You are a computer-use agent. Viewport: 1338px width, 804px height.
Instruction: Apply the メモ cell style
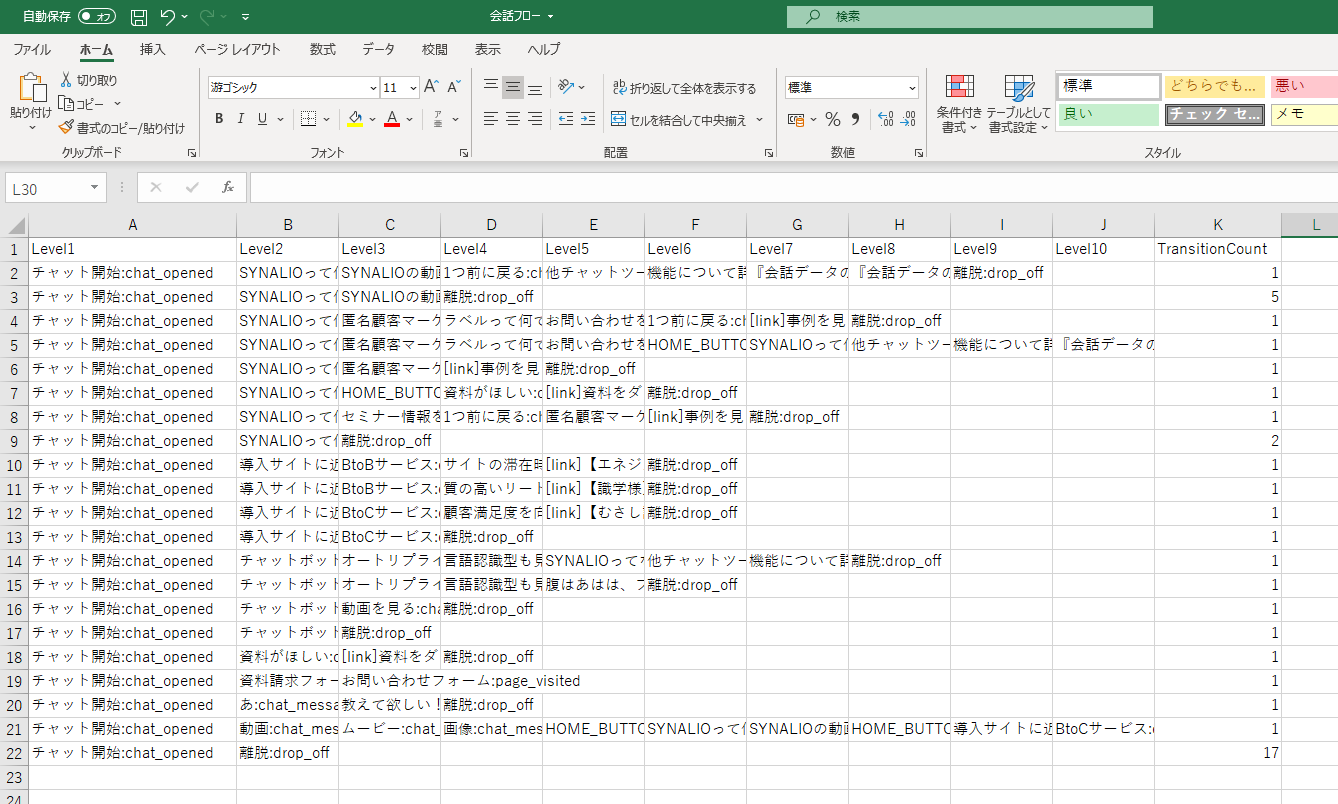[1304, 114]
